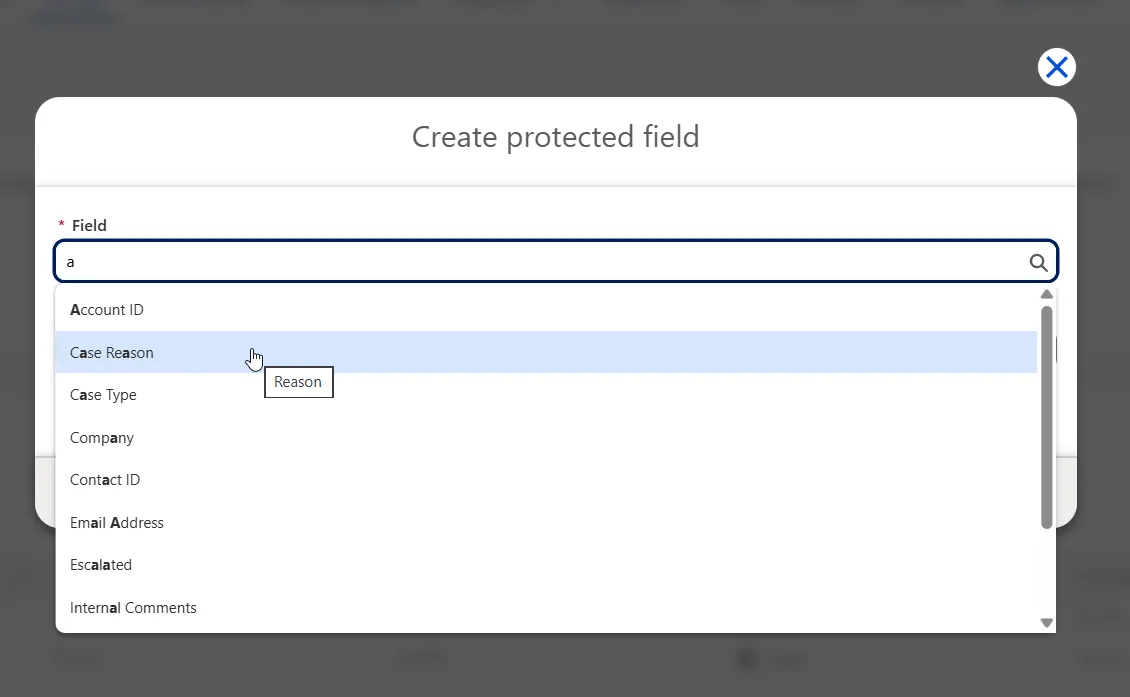The width and height of the screenshot is (1130, 697).
Task: Click the scroll-up arrow of the dropdown list
Action: pos(1046,294)
